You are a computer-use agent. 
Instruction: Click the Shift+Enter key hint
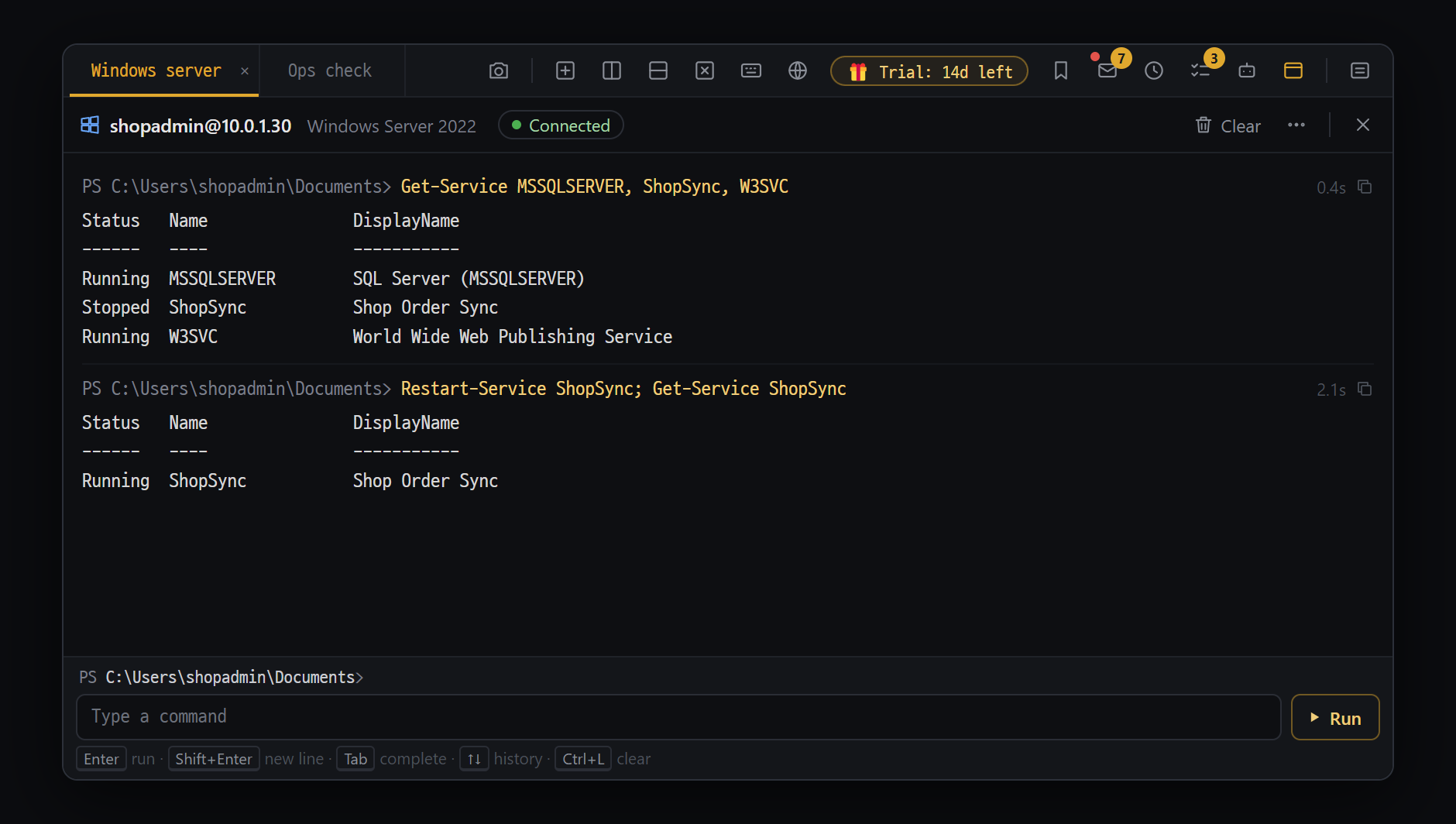[x=214, y=759]
